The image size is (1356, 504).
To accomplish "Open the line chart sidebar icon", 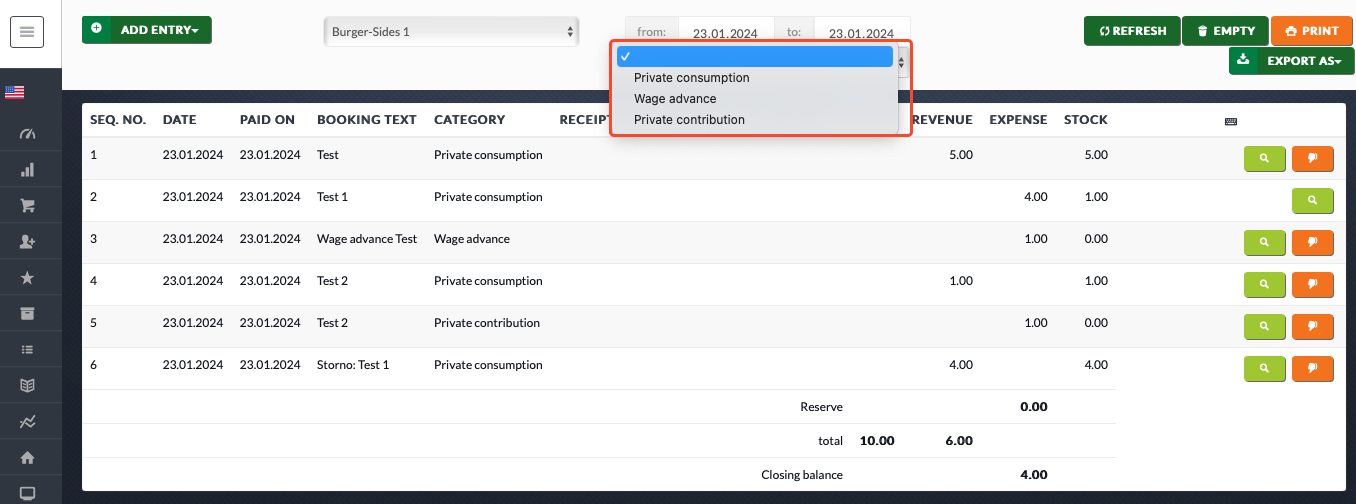I will coord(27,422).
